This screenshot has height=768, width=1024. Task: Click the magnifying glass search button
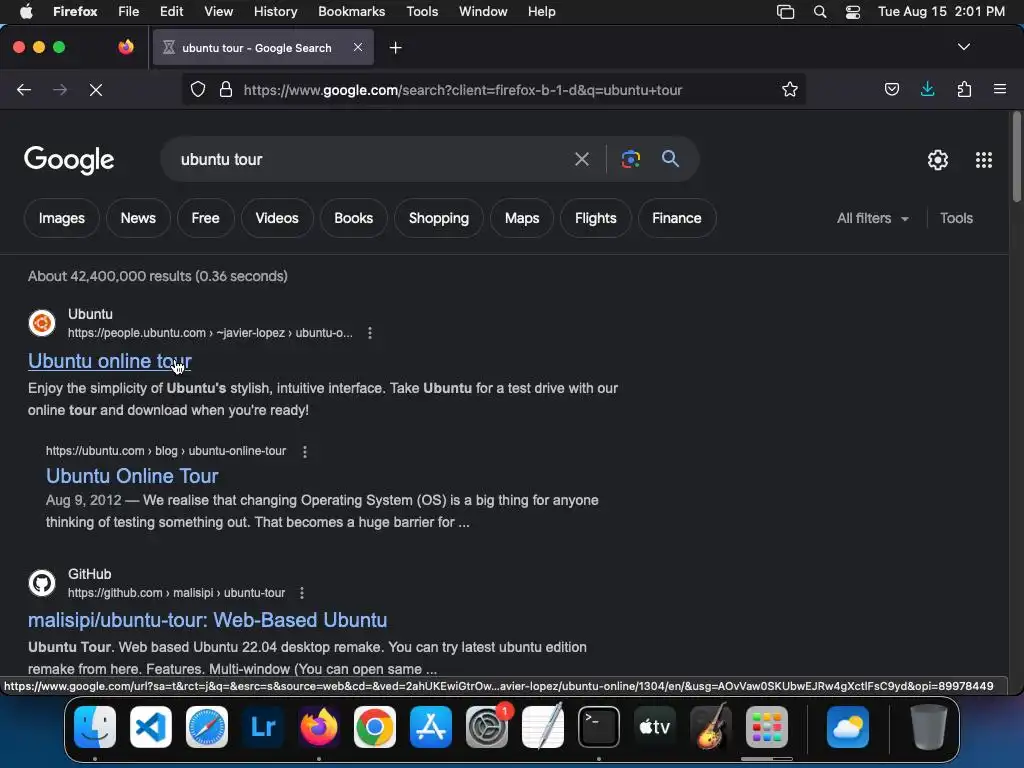(670, 159)
